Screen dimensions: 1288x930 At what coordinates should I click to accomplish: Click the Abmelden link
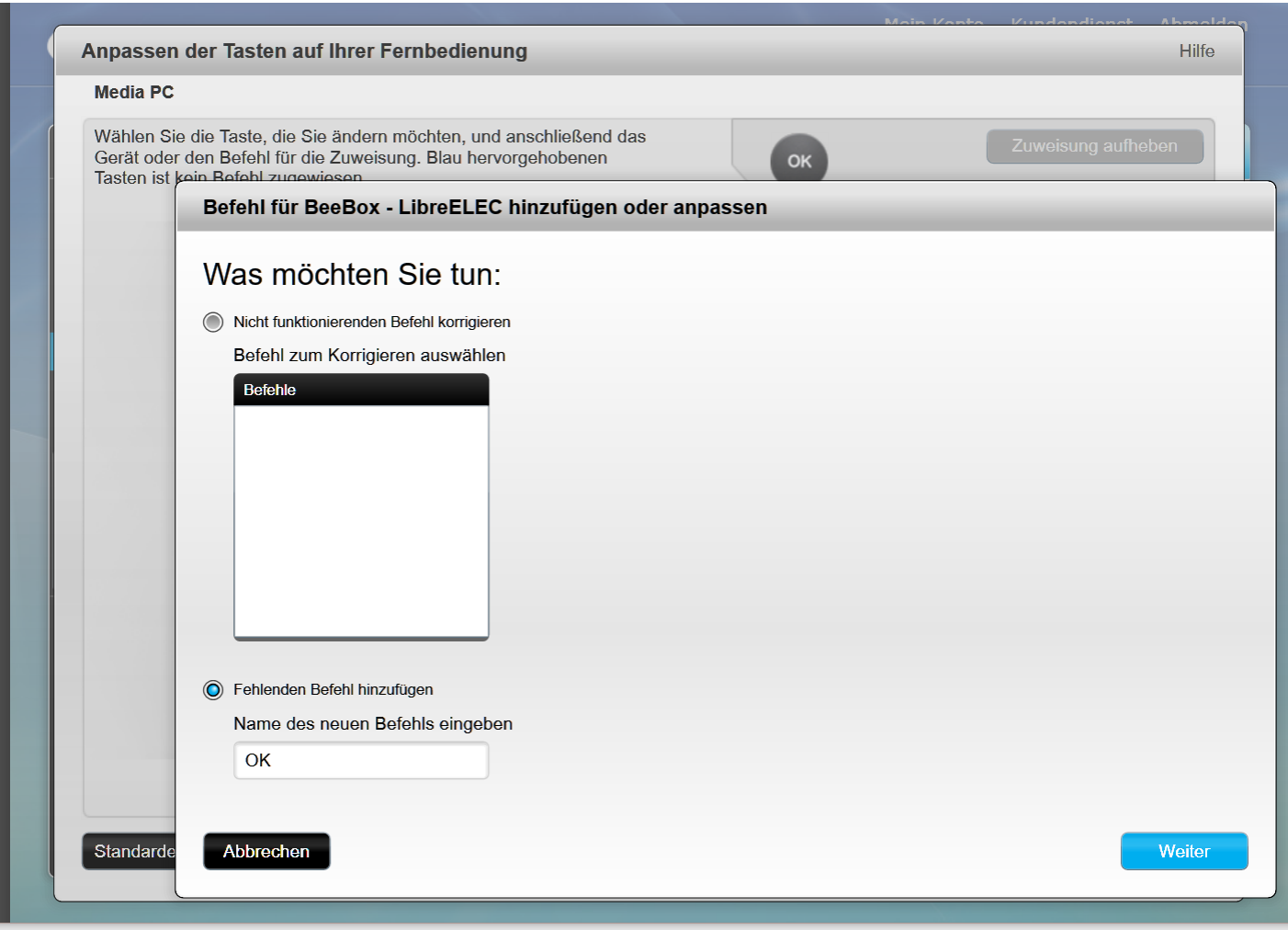click(1203, 22)
